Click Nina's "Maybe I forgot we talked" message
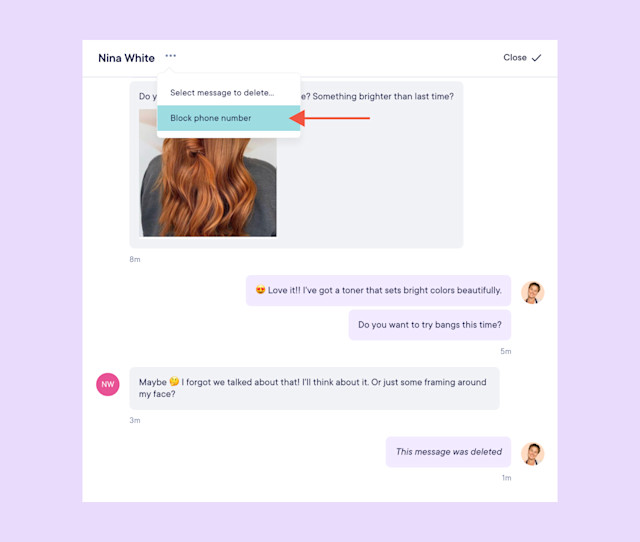Image resolution: width=640 pixels, height=542 pixels. tap(314, 388)
